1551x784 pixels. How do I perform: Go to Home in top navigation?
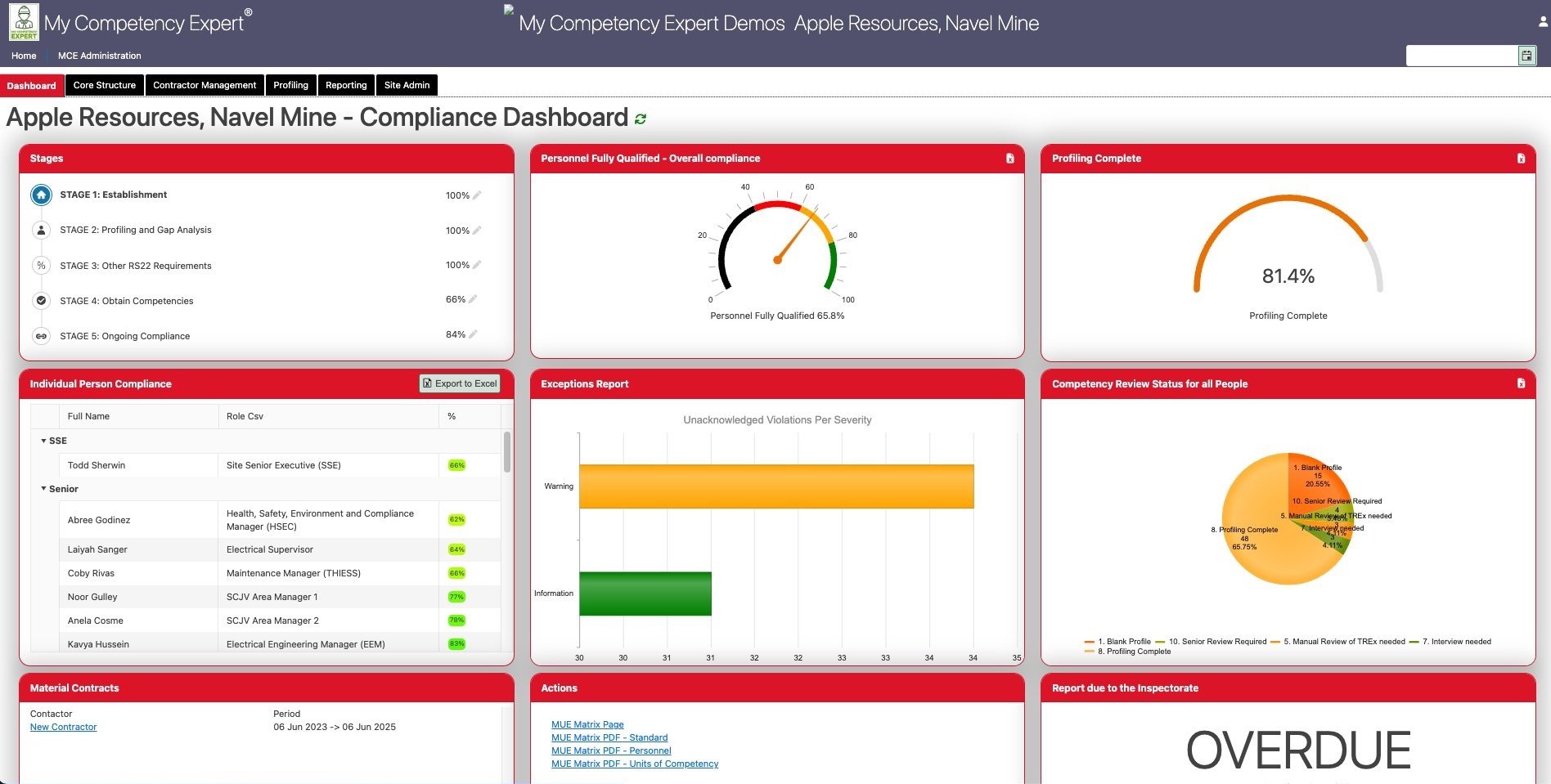click(24, 56)
